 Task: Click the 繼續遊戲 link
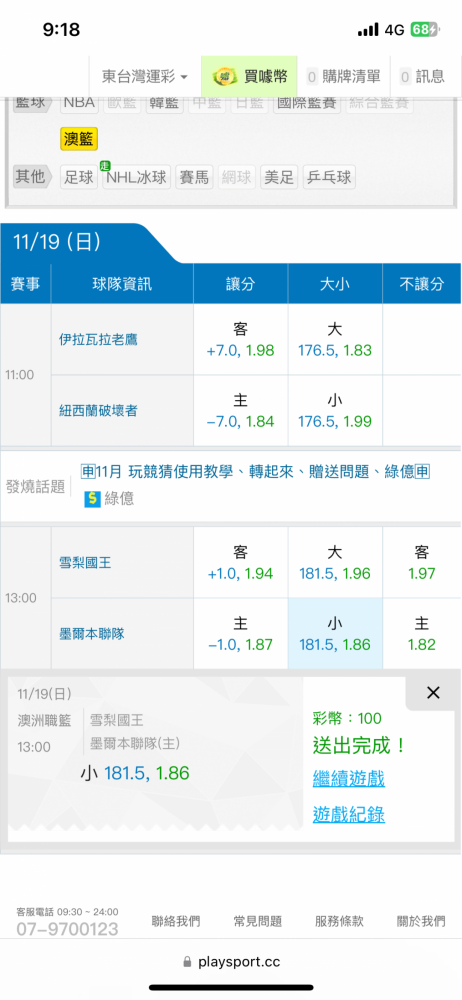tap(349, 779)
